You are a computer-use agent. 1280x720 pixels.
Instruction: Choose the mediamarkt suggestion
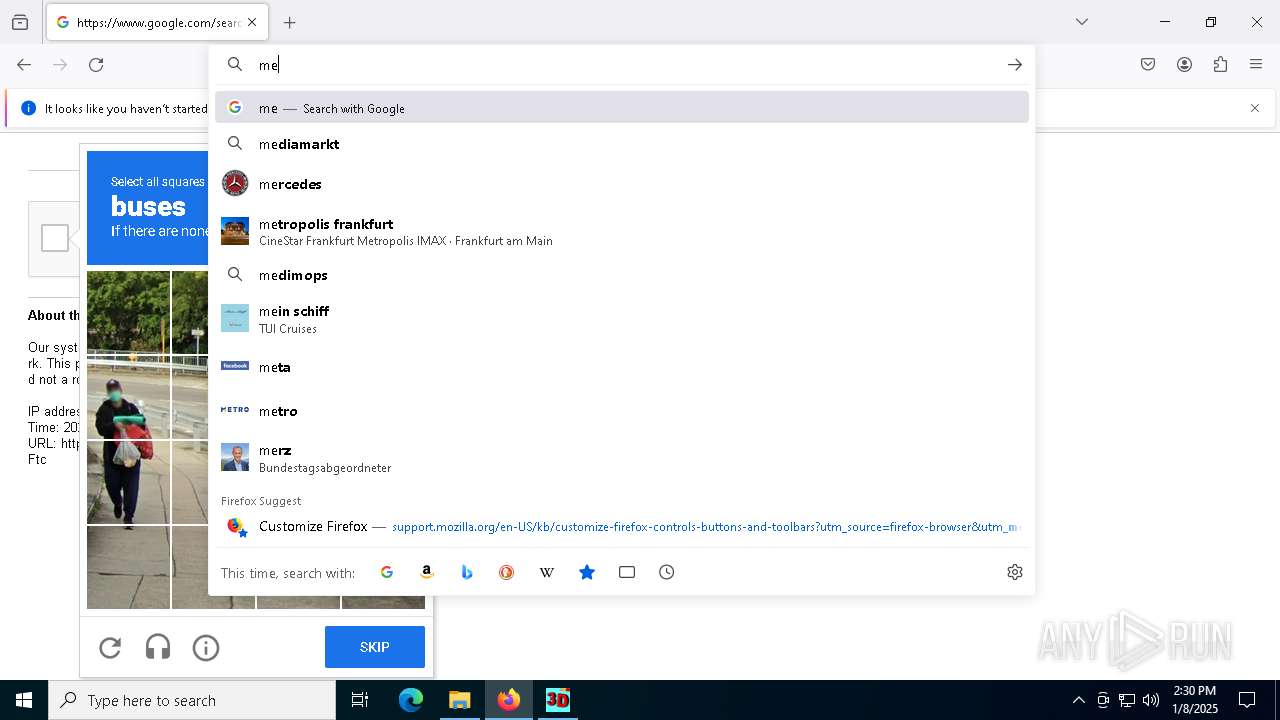(622, 144)
